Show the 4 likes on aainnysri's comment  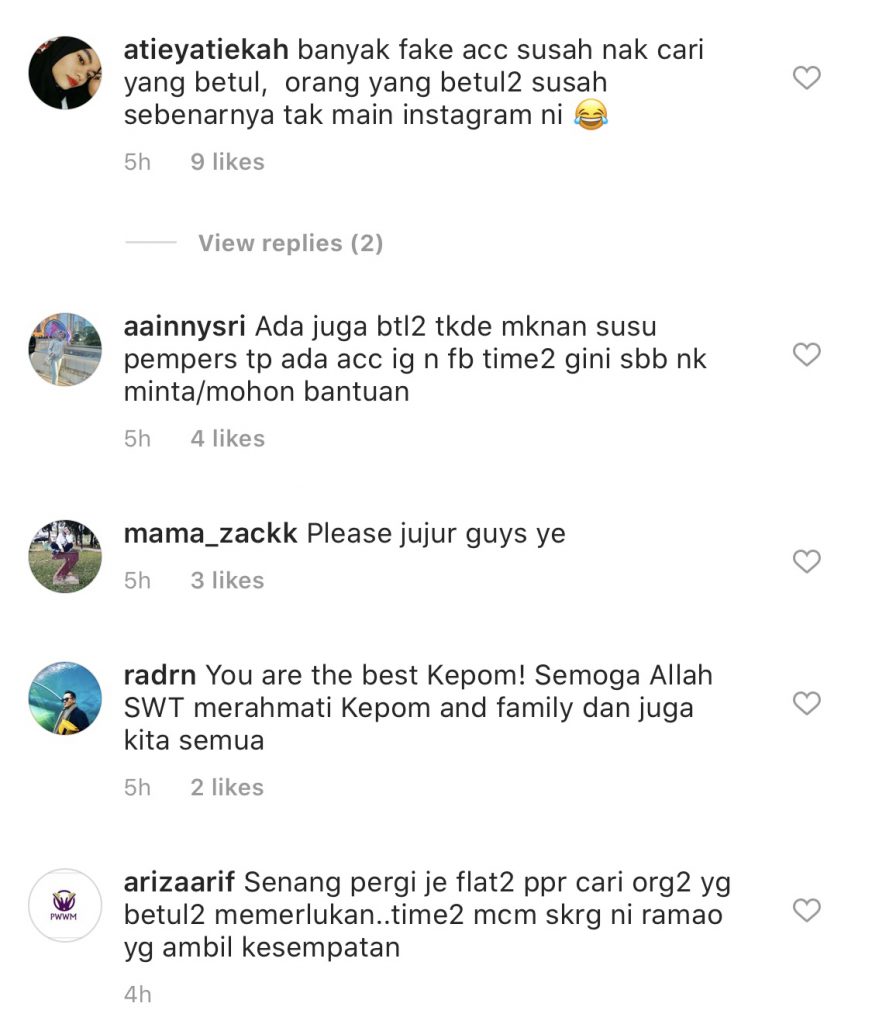(x=227, y=439)
